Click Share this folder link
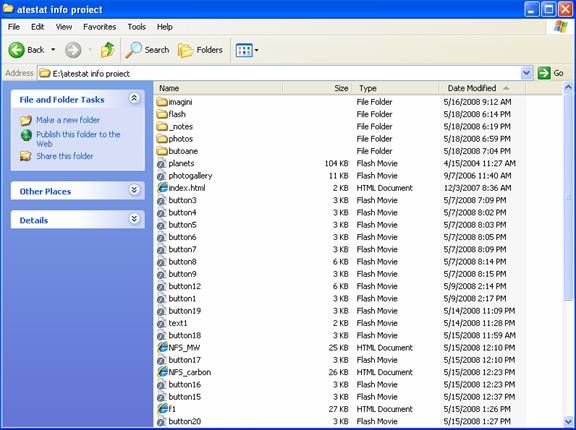The height and width of the screenshot is (430, 576). [x=65, y=156]
